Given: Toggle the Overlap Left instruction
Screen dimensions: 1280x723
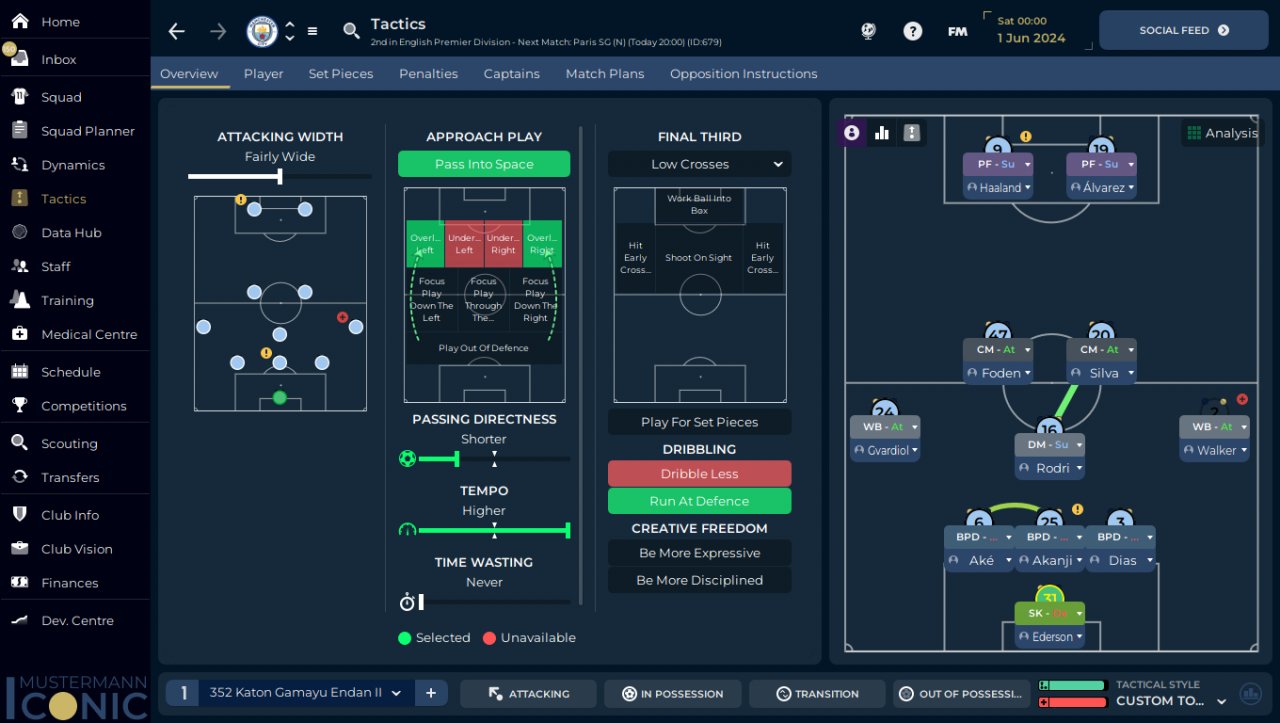Looking at the screenshot, I should pyautogui.click(x=425, y=244).
